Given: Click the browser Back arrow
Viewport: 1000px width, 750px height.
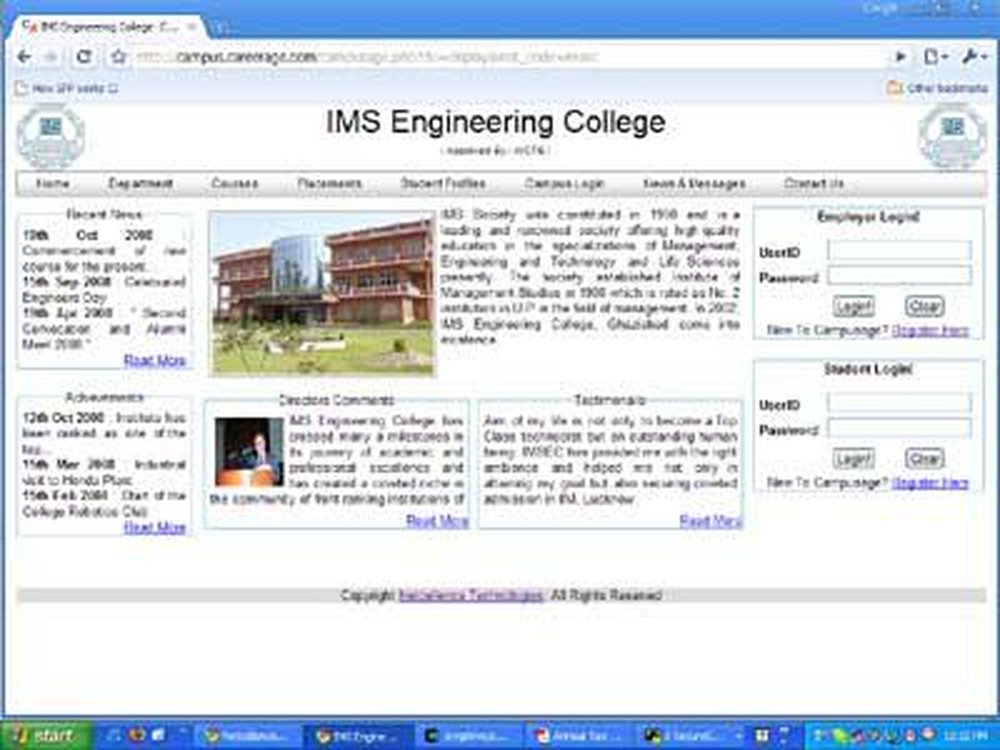Looking at the screenshot, I should click(x=22, y=57).
